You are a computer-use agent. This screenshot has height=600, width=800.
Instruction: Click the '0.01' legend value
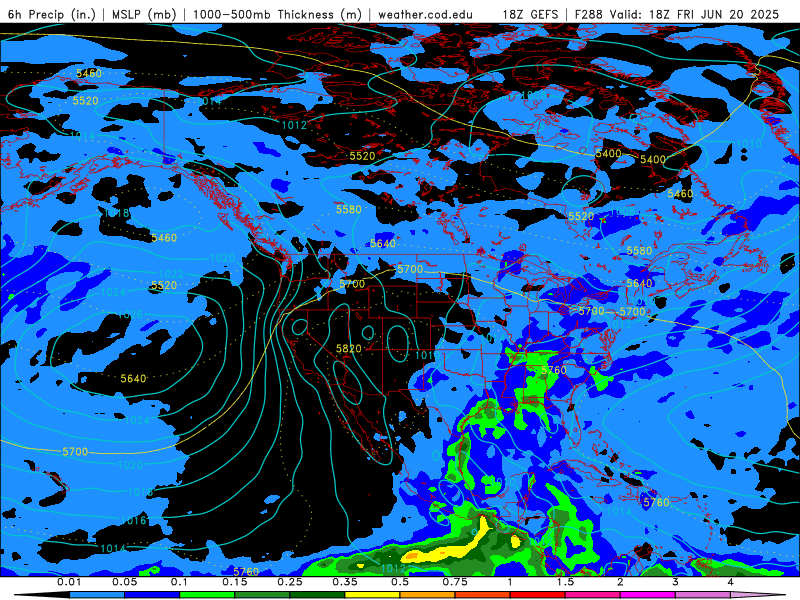pos(69,582)
